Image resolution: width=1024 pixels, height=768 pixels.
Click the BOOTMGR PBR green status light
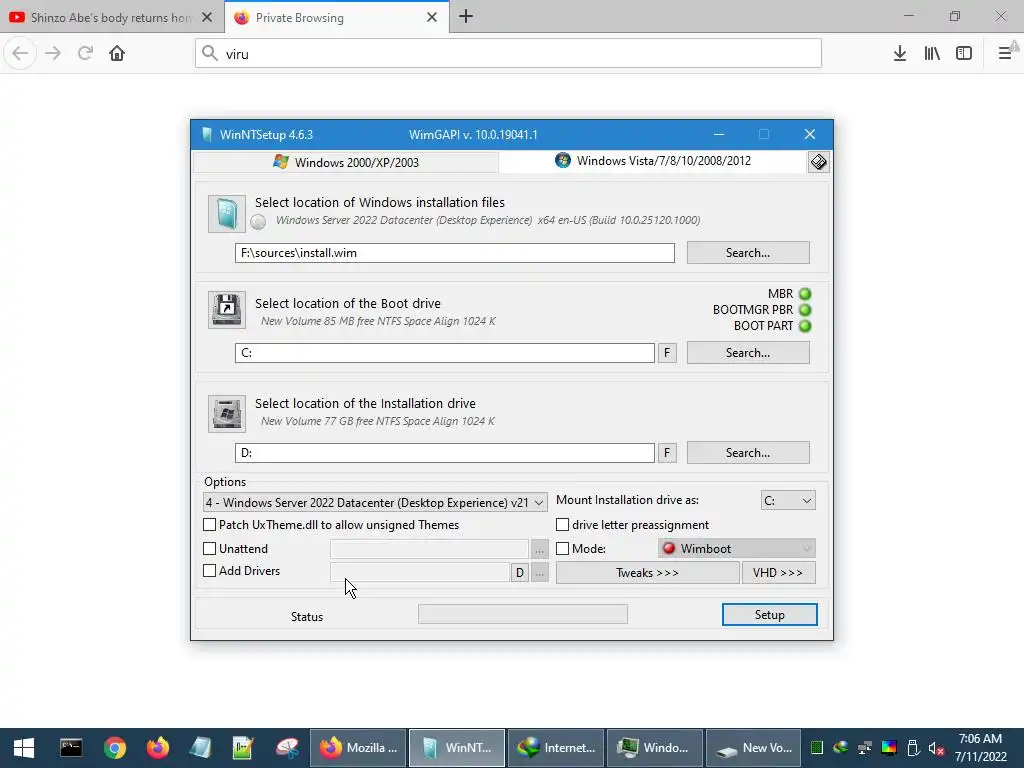pos(805,310)
